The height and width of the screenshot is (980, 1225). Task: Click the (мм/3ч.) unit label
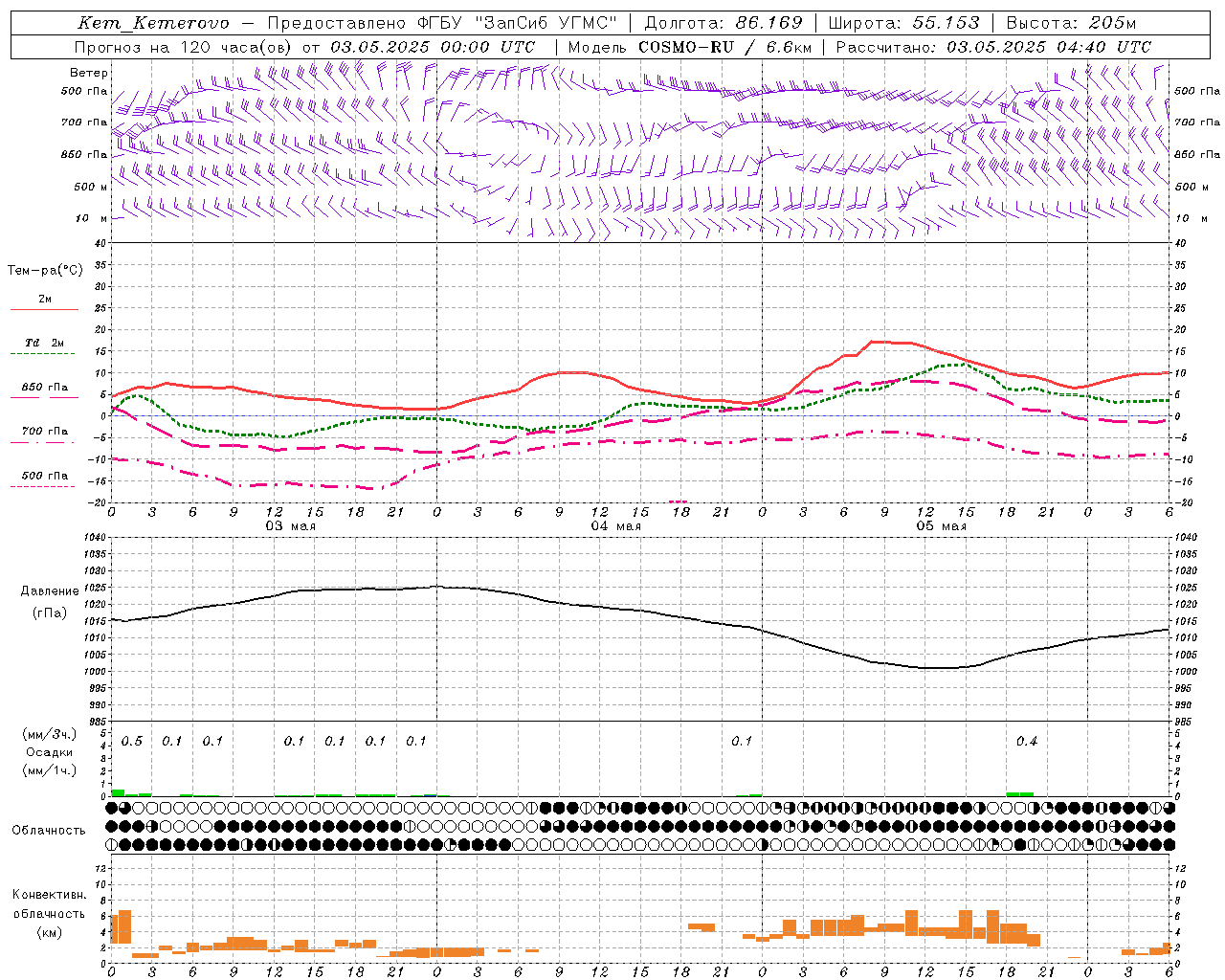(x=50, y=735)
